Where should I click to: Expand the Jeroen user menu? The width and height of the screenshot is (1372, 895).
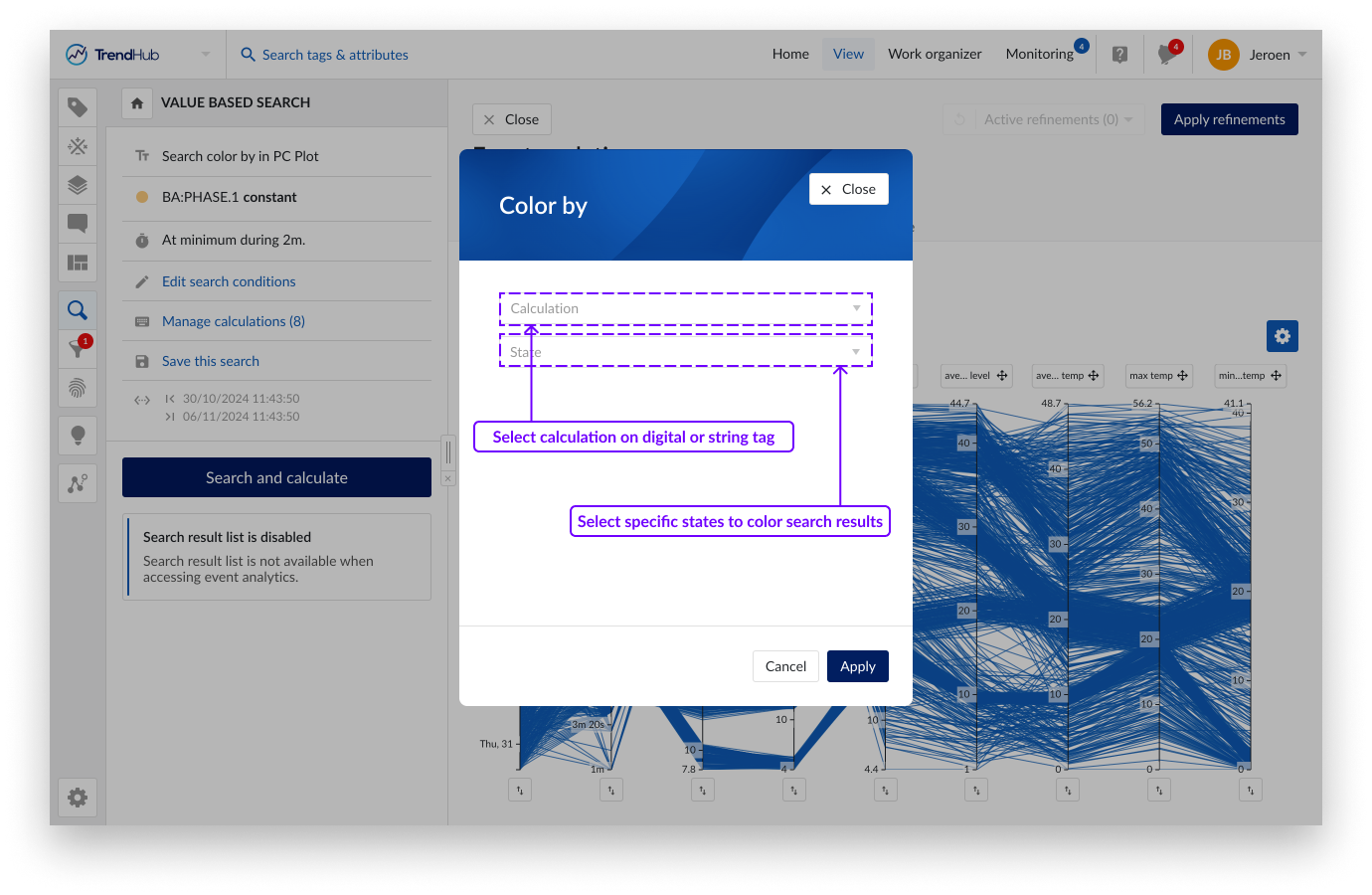point(1259,55)
